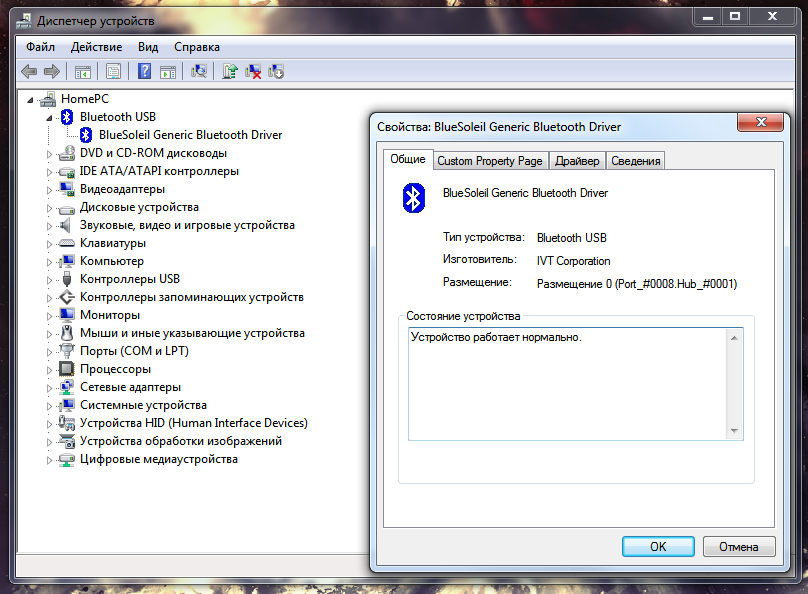Click the Uninstall device toolbar icon
The height and width of the screenshot is (594, 808).
click(253, 71)
